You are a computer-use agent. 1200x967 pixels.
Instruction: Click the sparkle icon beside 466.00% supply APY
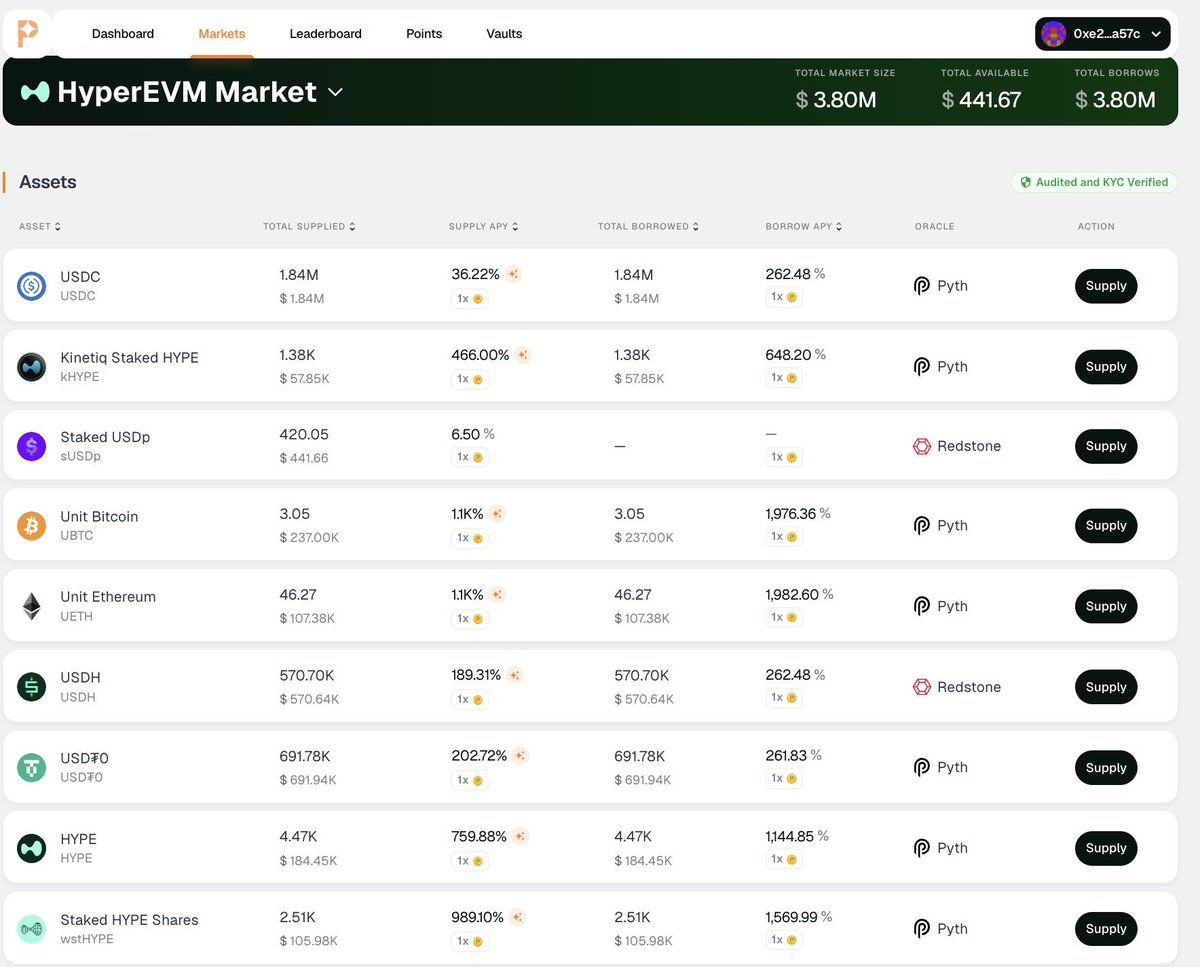(521, 355)
